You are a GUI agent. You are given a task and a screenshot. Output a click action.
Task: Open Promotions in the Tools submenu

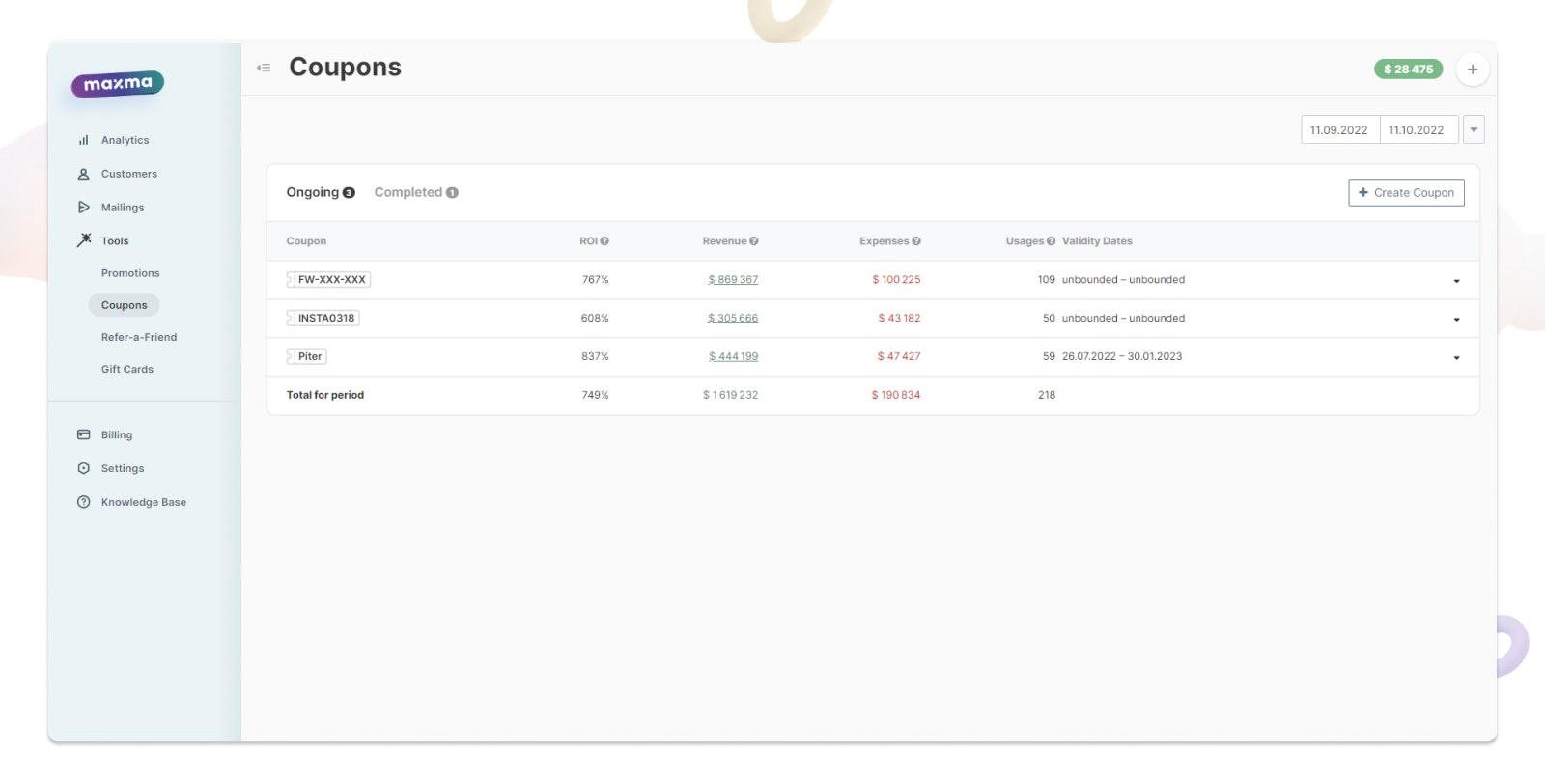(130, 273)
